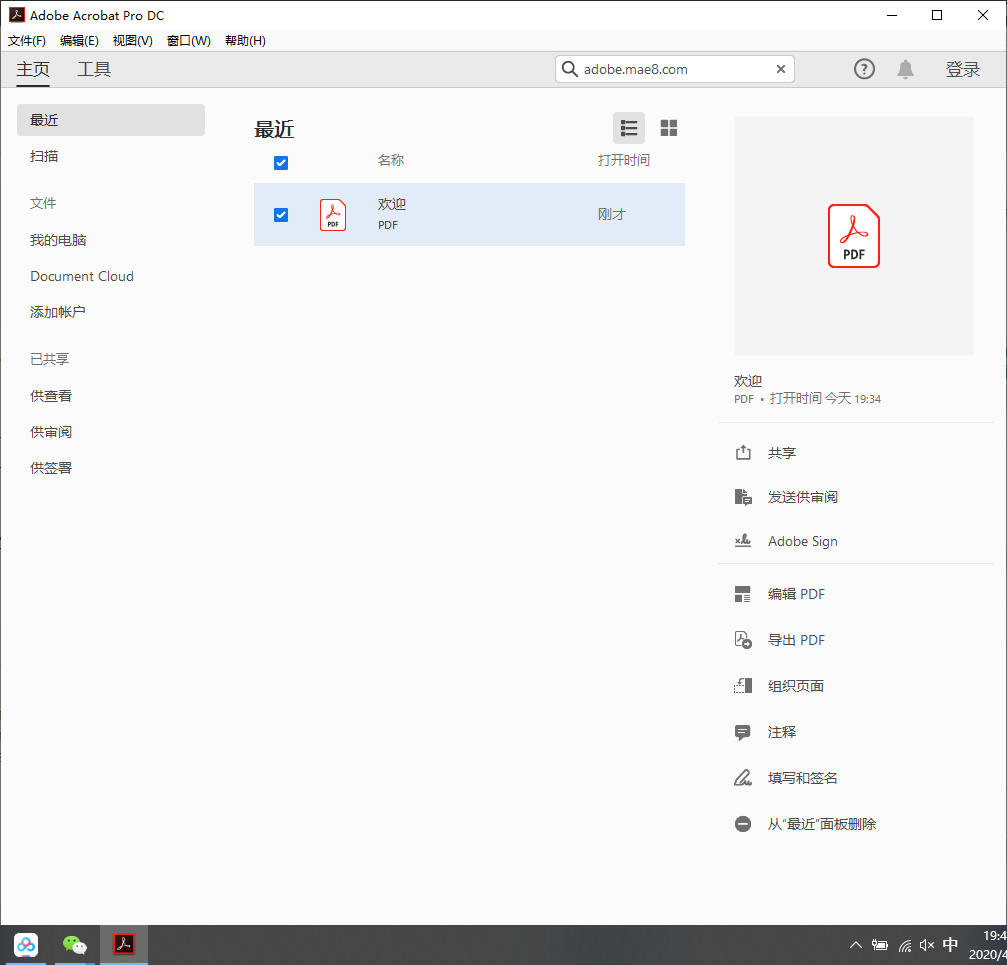The image size is (1007, 965).
Task: Click the help question mark icon
Action: pos(863,69)
